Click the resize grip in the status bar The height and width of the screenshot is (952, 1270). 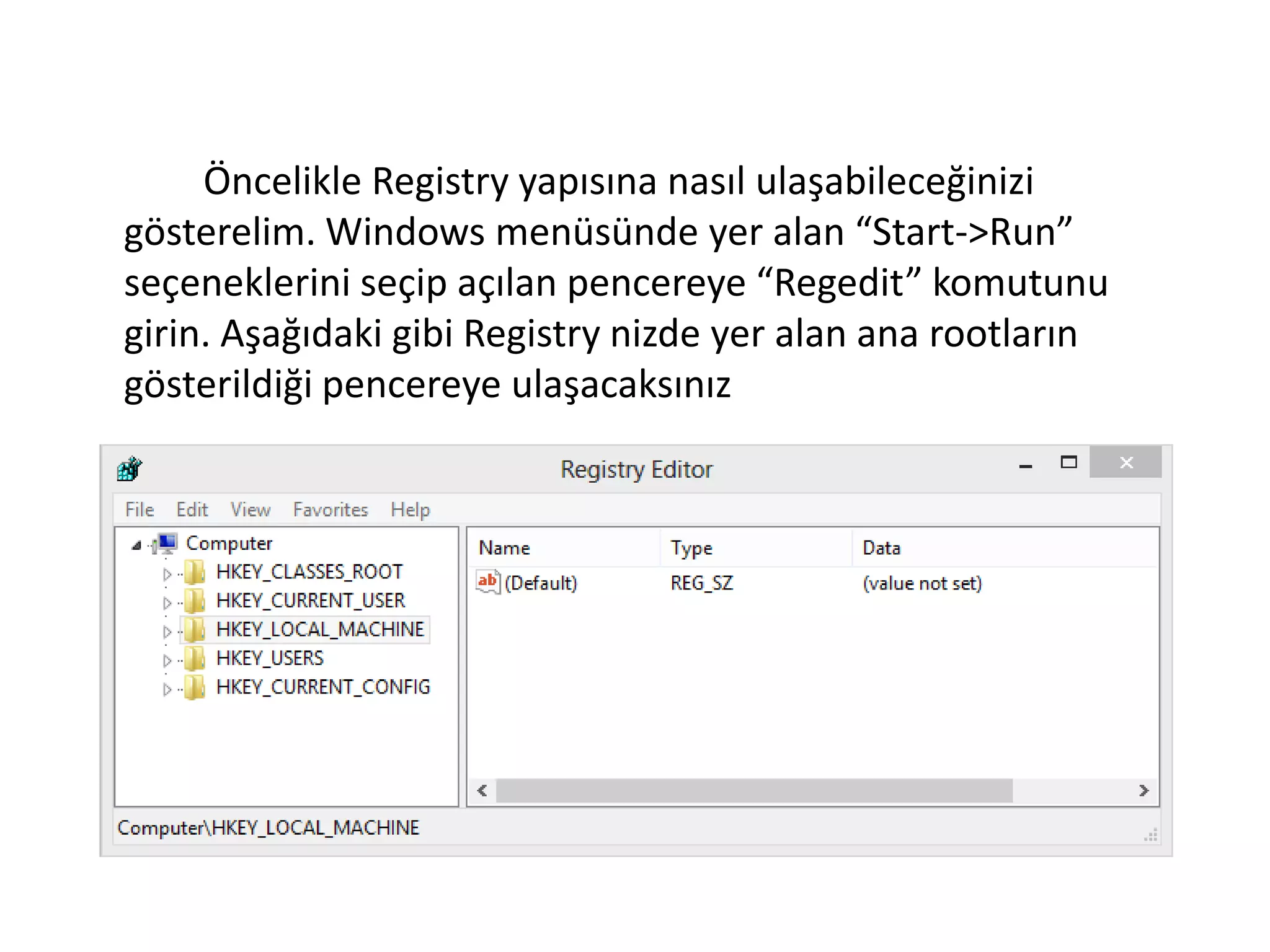(1151, 835)
